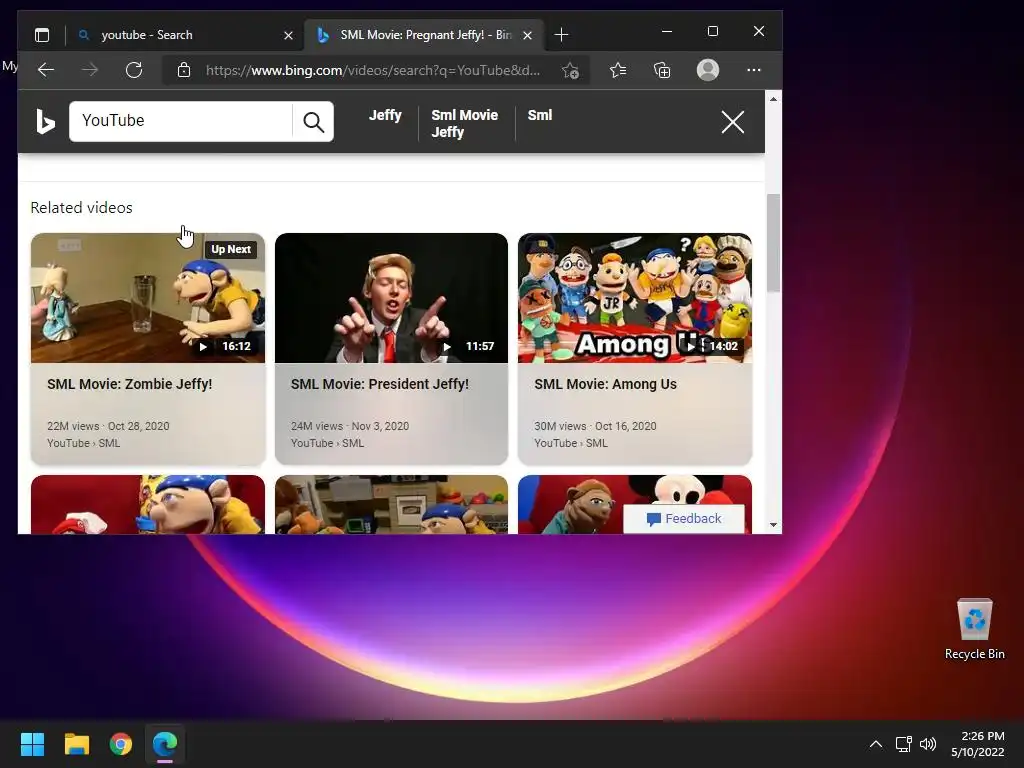Open the bottom-left red Jeffy video thumbnail
Image resolution: width=1024 pixels, height=768 pixels.
[x=148, y=504]
